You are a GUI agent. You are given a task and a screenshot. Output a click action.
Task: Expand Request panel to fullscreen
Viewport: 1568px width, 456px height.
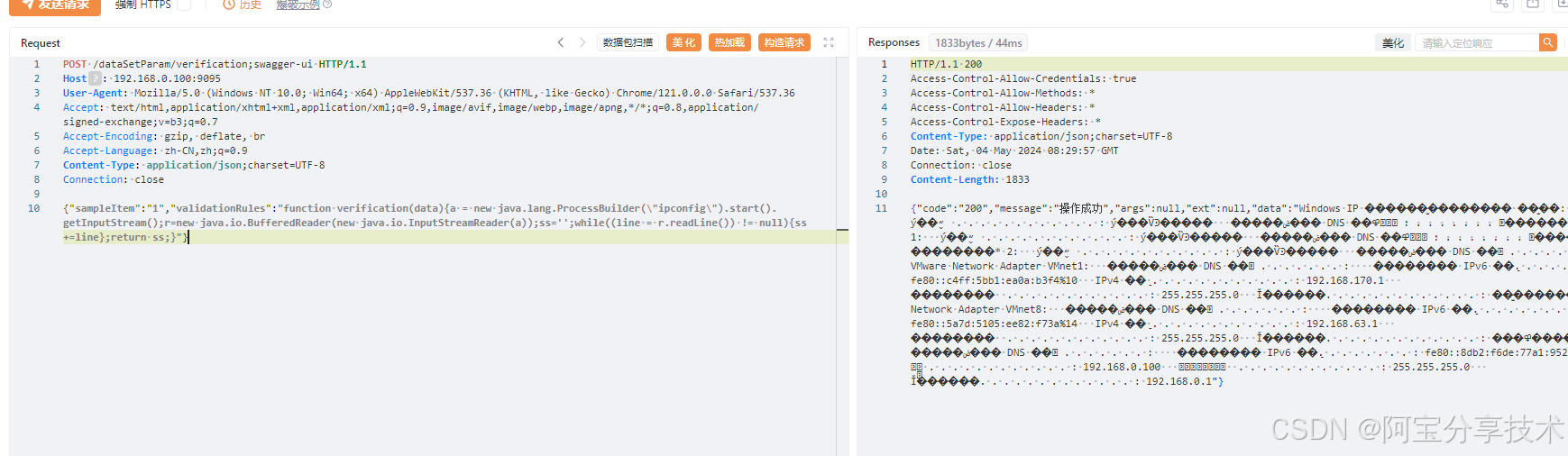pos(829,42)
